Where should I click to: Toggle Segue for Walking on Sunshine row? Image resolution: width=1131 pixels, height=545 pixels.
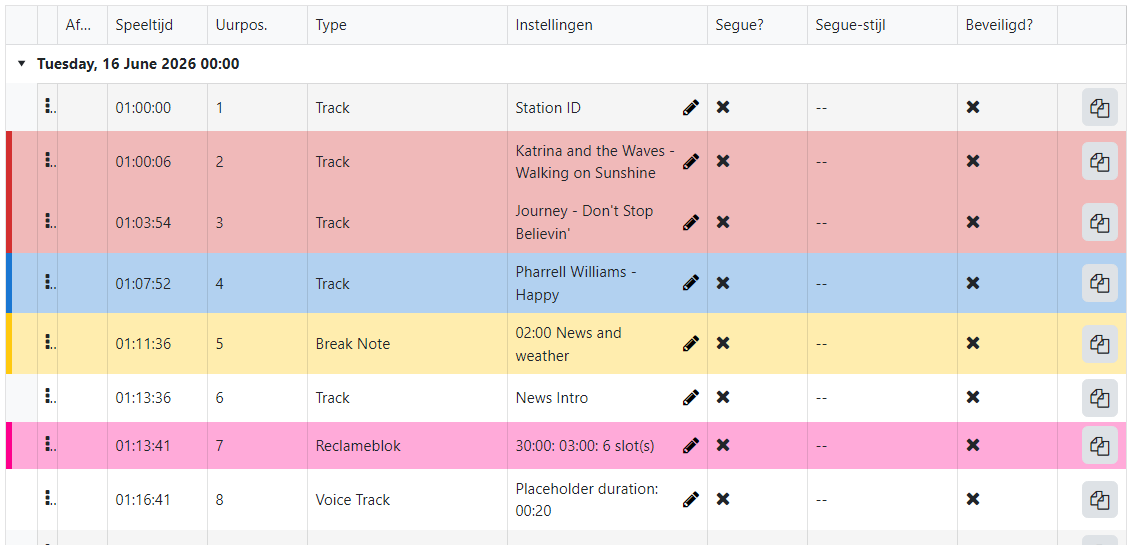[x=723, y=161]
